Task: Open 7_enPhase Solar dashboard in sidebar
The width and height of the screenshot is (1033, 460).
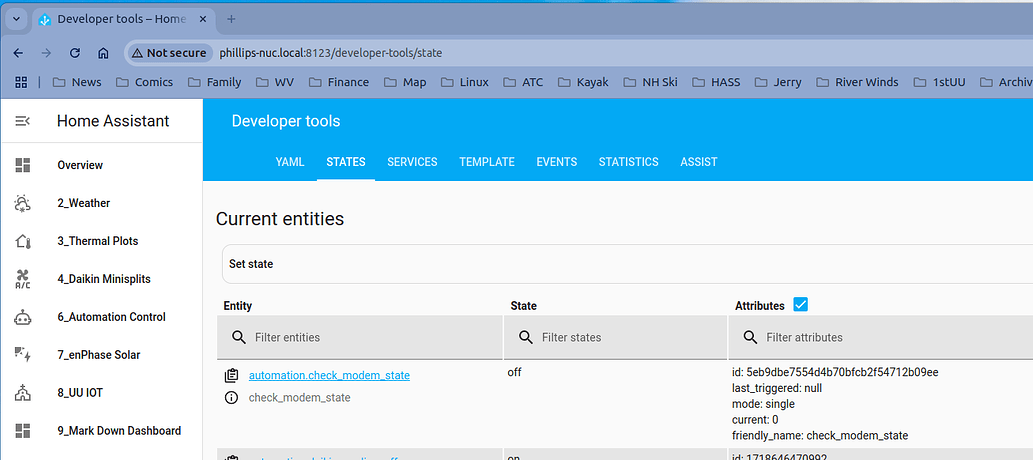Action: click(x=101, y=355)
